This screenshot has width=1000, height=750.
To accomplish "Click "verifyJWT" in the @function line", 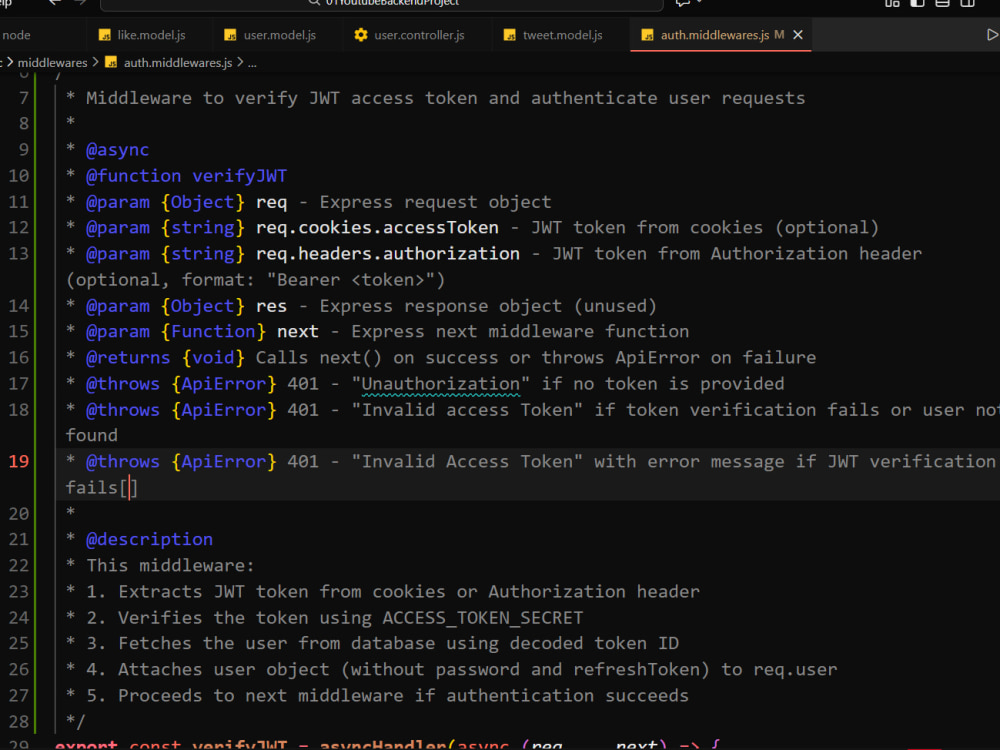I will coord(240,176).
